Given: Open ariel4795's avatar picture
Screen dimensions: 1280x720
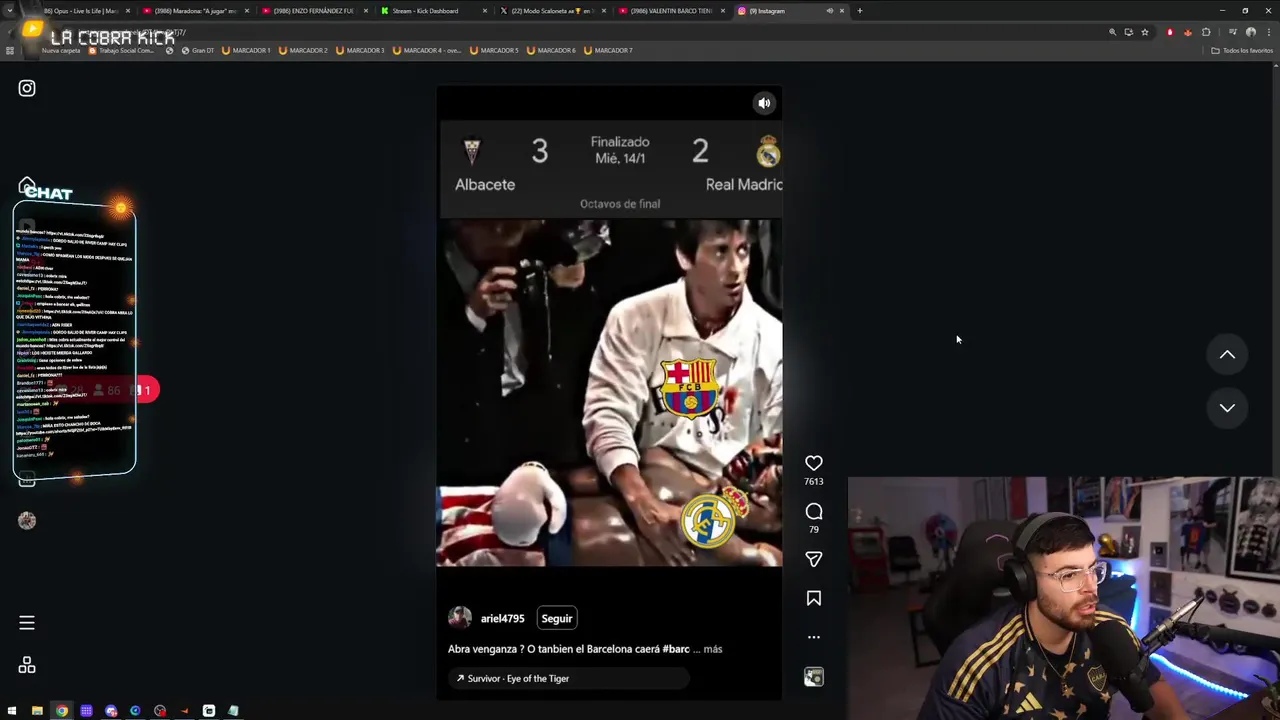Looking at the screenshot, I should (460, 618).
